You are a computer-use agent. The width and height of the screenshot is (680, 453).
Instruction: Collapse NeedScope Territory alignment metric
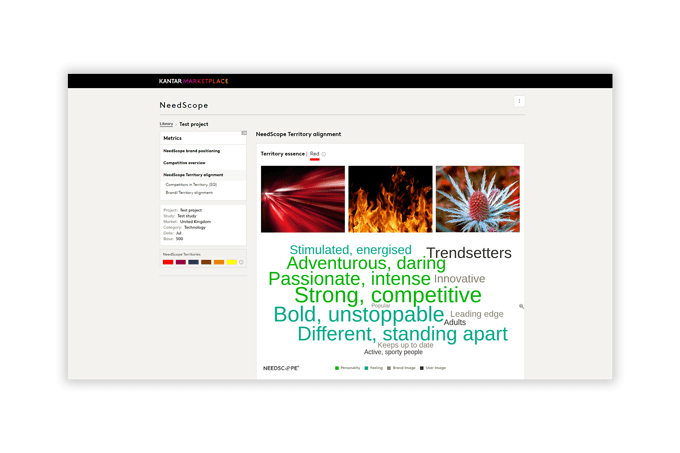tap(193, 174)
